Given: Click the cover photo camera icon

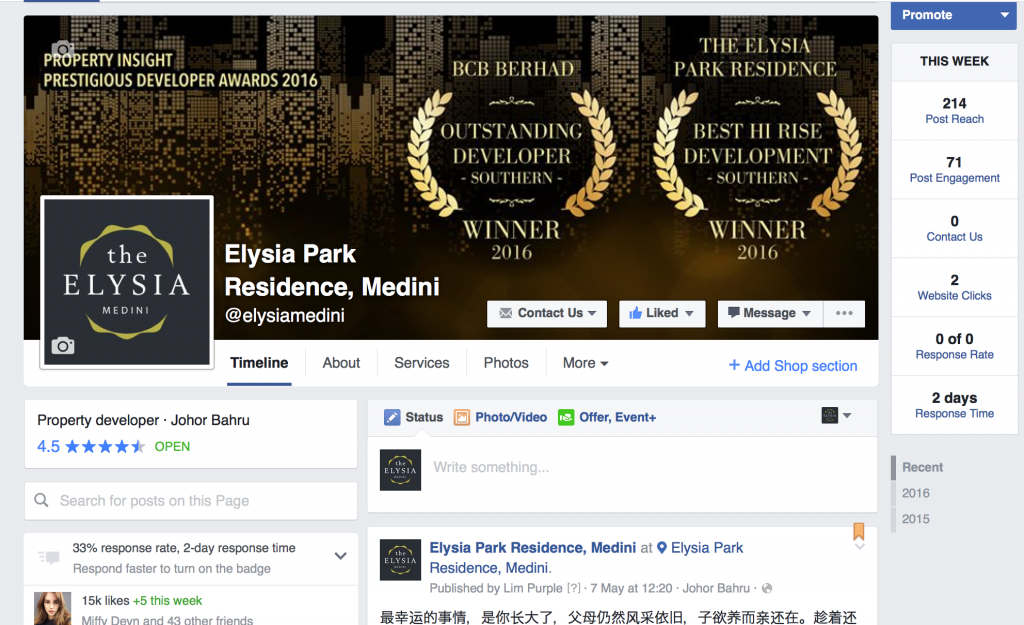Looking at the screenshot, I should click(62, 49).
